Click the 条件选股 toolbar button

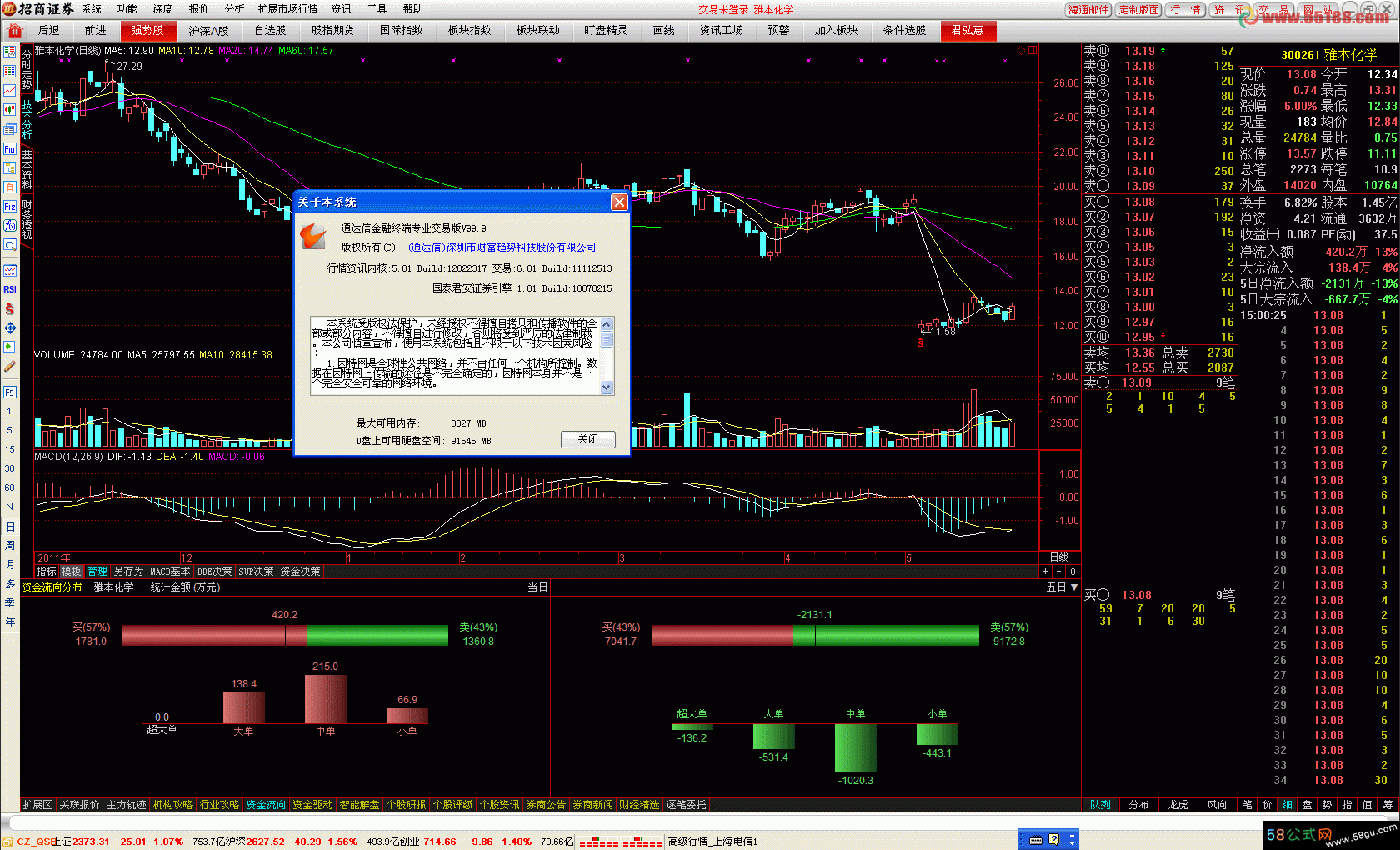tap(904, 31)
